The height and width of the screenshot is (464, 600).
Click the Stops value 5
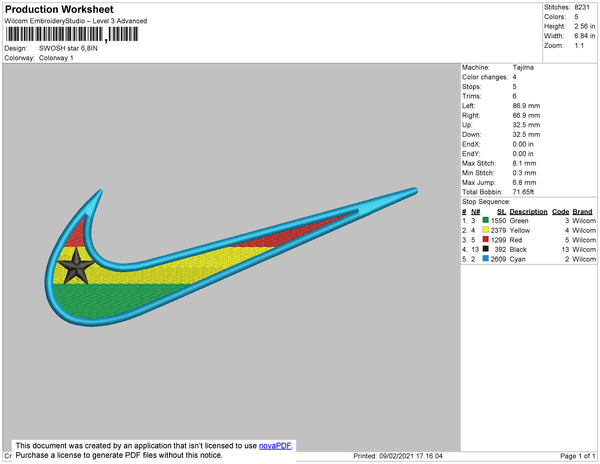(515, 86)
